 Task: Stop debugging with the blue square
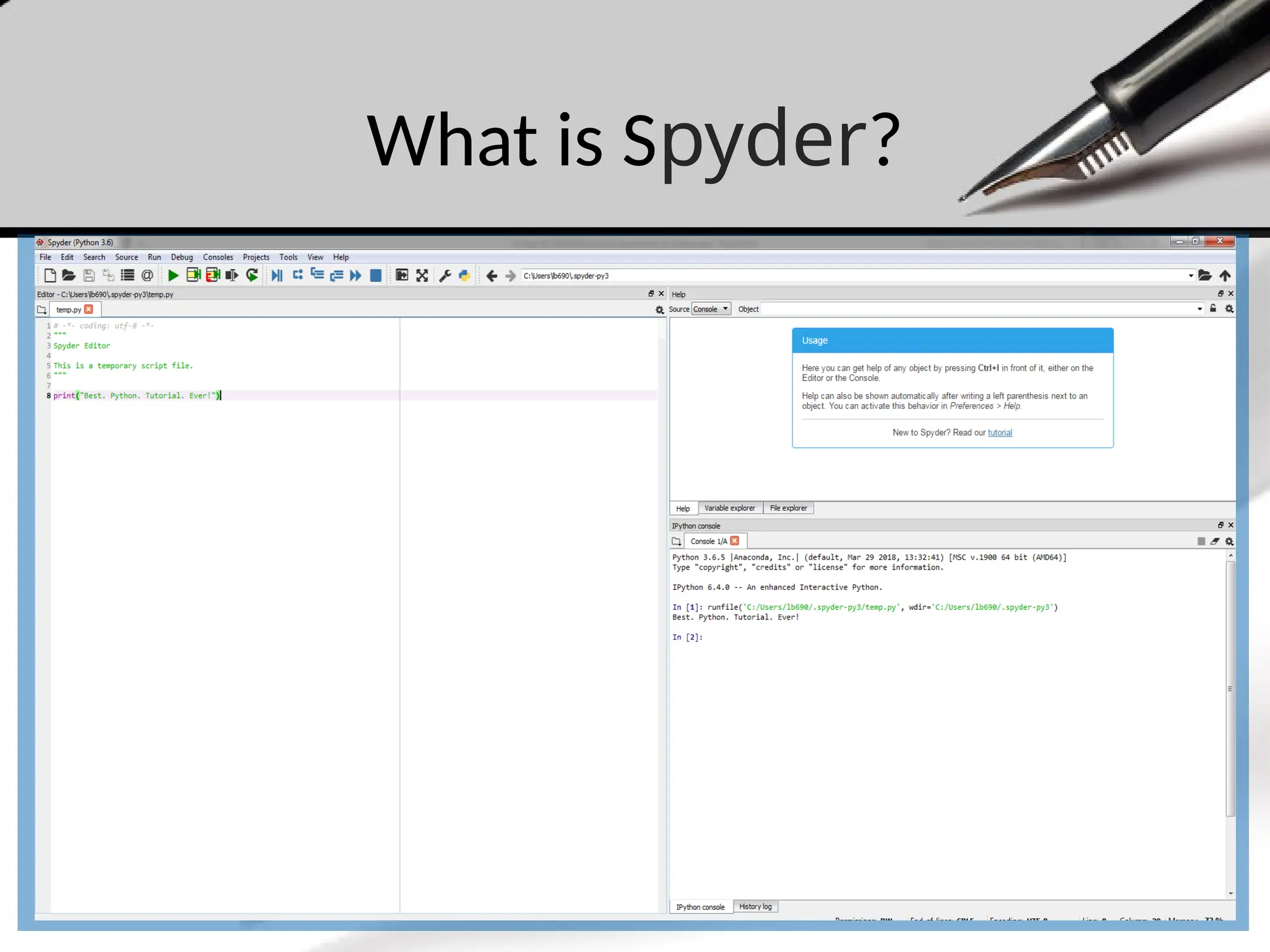[x=376, y=275]
